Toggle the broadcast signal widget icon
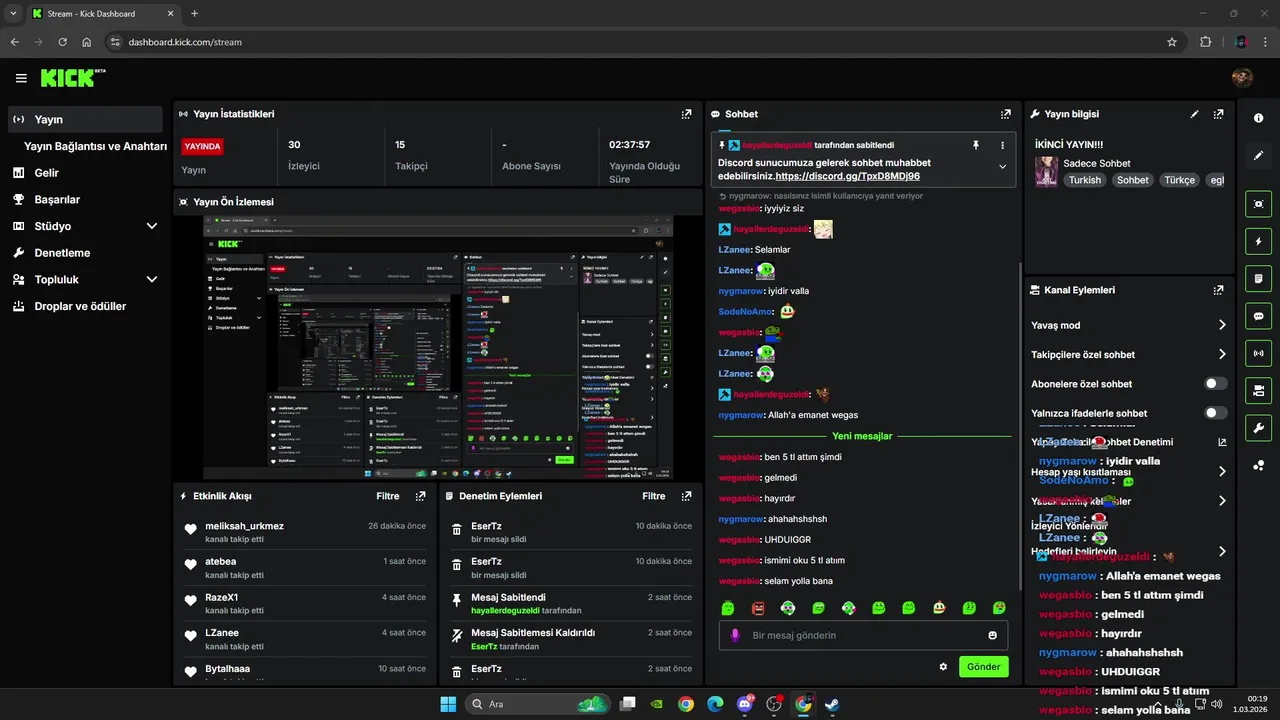This screenshot has width=1280, height=720. click(x=1258, y=353)
